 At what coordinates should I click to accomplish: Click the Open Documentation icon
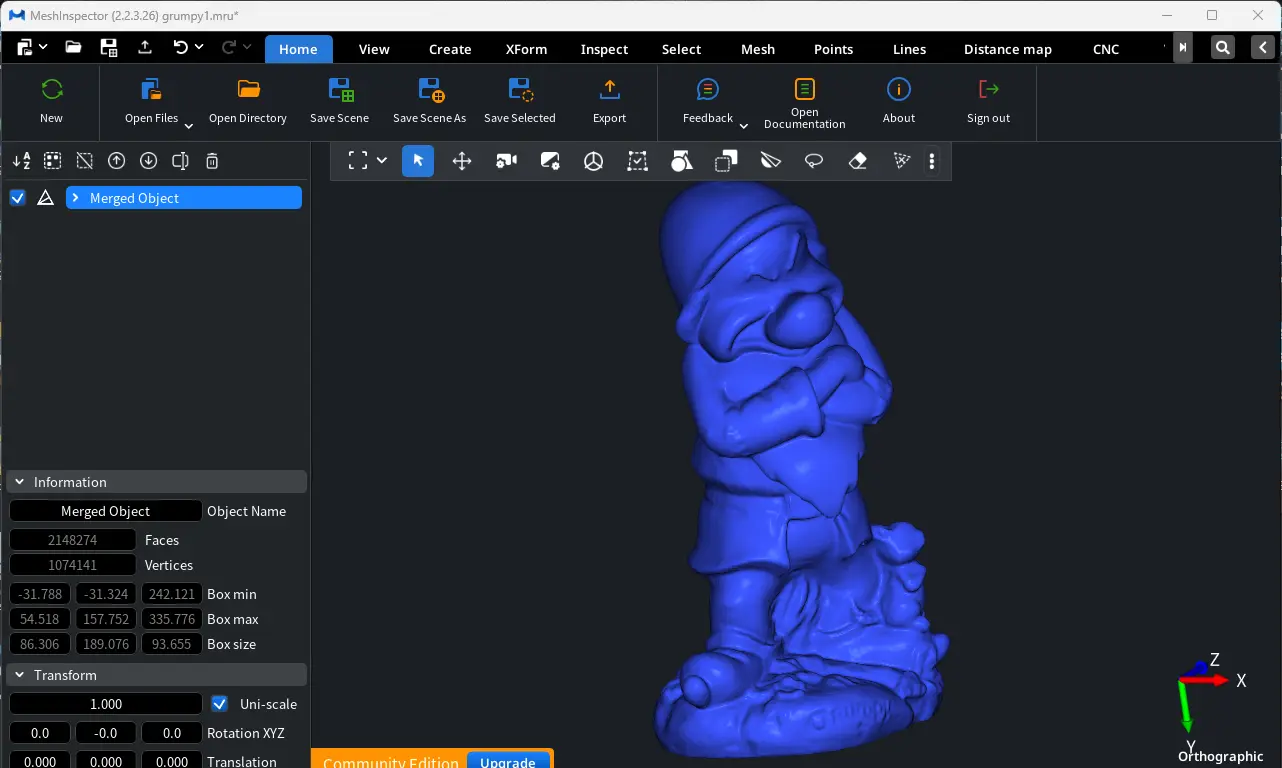(x=805, y=89)
